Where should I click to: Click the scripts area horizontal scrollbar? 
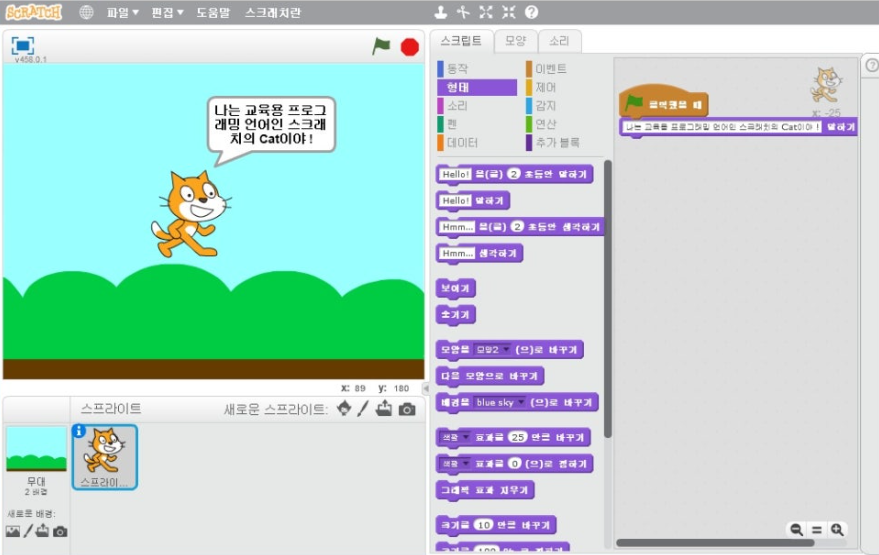tap(715, 543)
